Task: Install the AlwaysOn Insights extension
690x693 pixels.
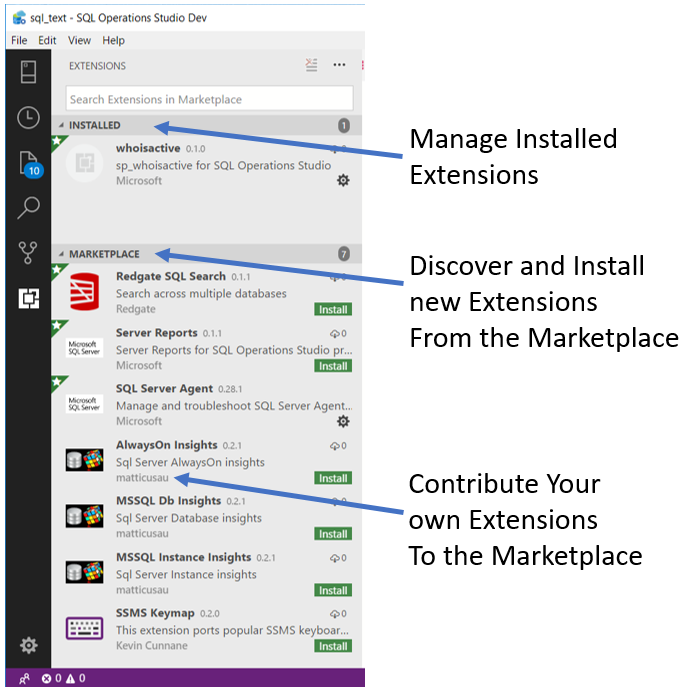Action: 333,478
